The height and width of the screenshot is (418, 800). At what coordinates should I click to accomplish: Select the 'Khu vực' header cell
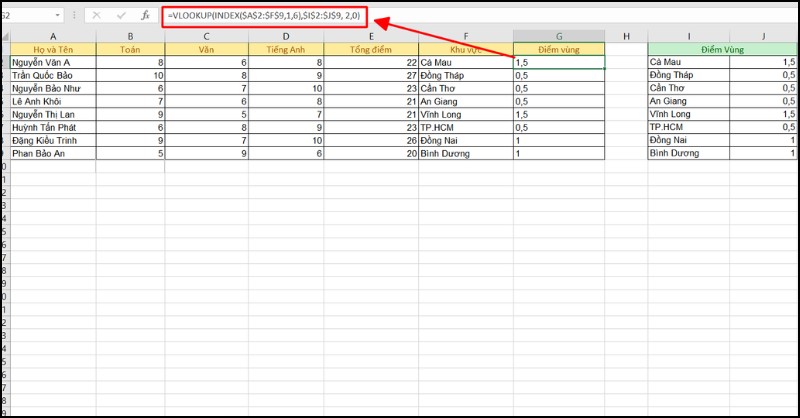pyautogui.click(x=466, y=49)
